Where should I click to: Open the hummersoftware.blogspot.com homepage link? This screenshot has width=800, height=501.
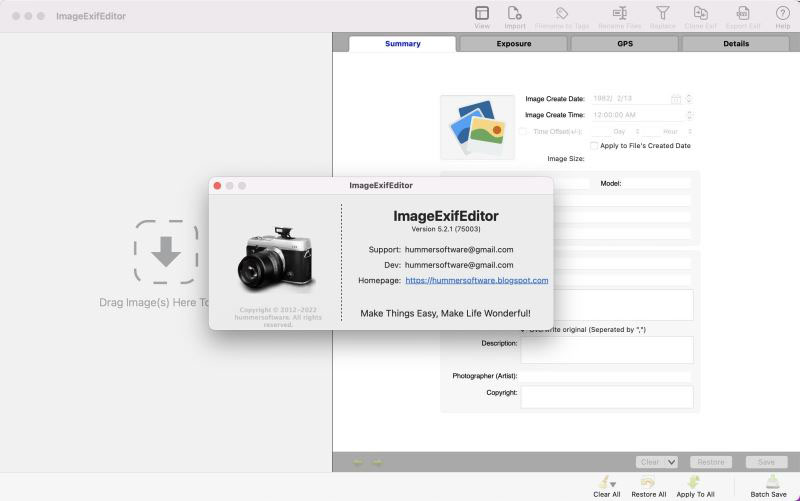pos(477,281)
